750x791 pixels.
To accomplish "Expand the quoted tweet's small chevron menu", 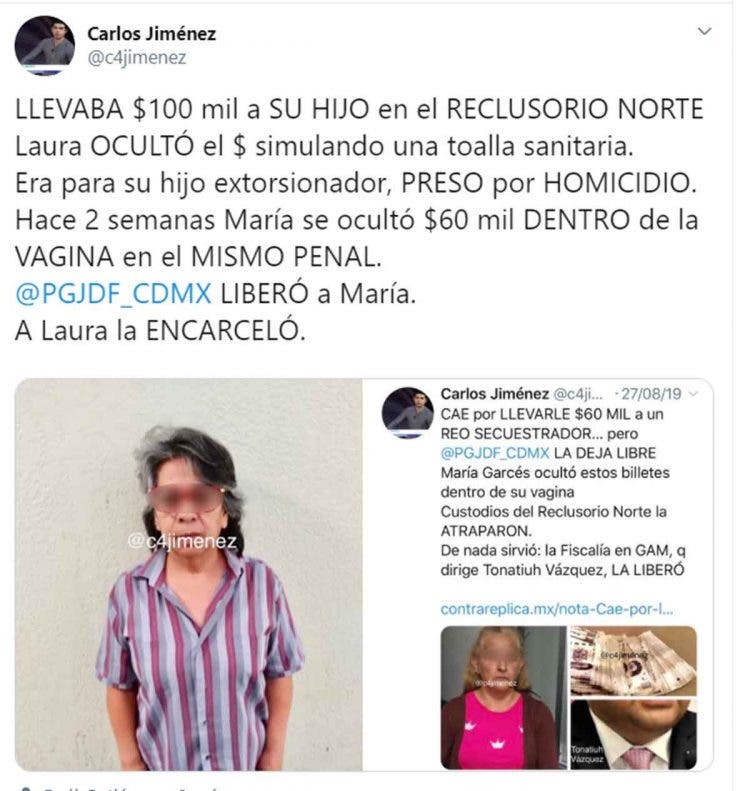I will 694,393.
